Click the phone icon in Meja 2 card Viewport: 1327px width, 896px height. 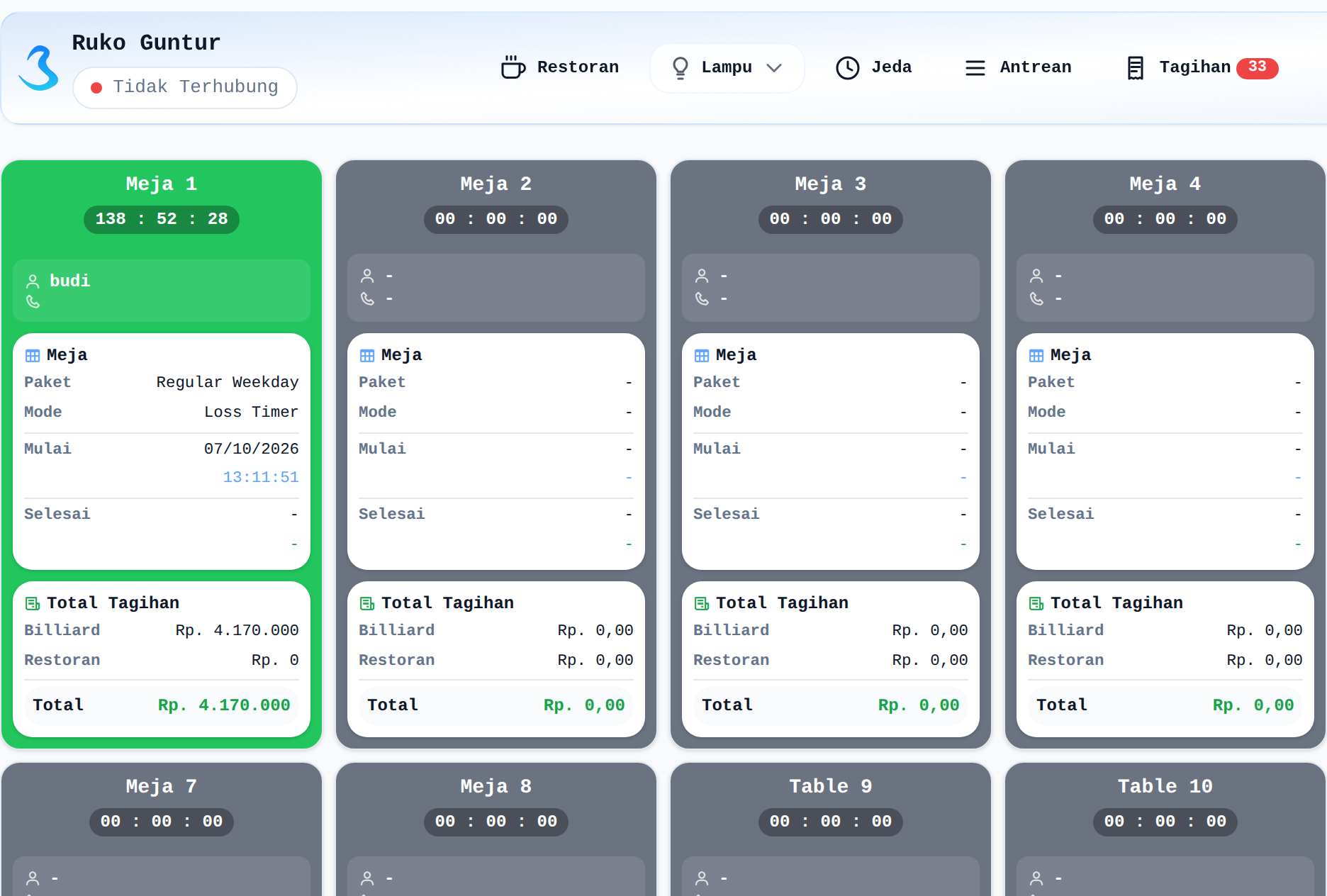click(x=367, y=298)
